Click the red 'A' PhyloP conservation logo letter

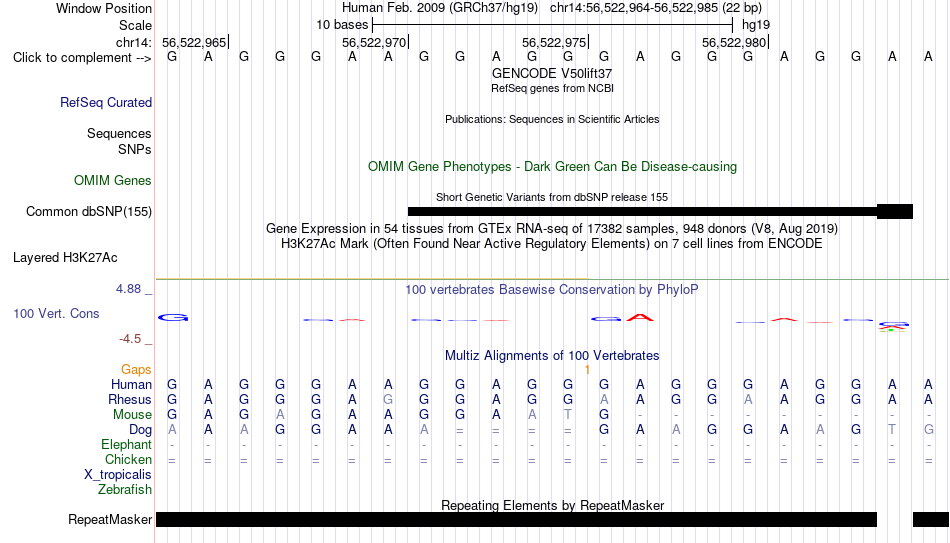tap(640, 317)
